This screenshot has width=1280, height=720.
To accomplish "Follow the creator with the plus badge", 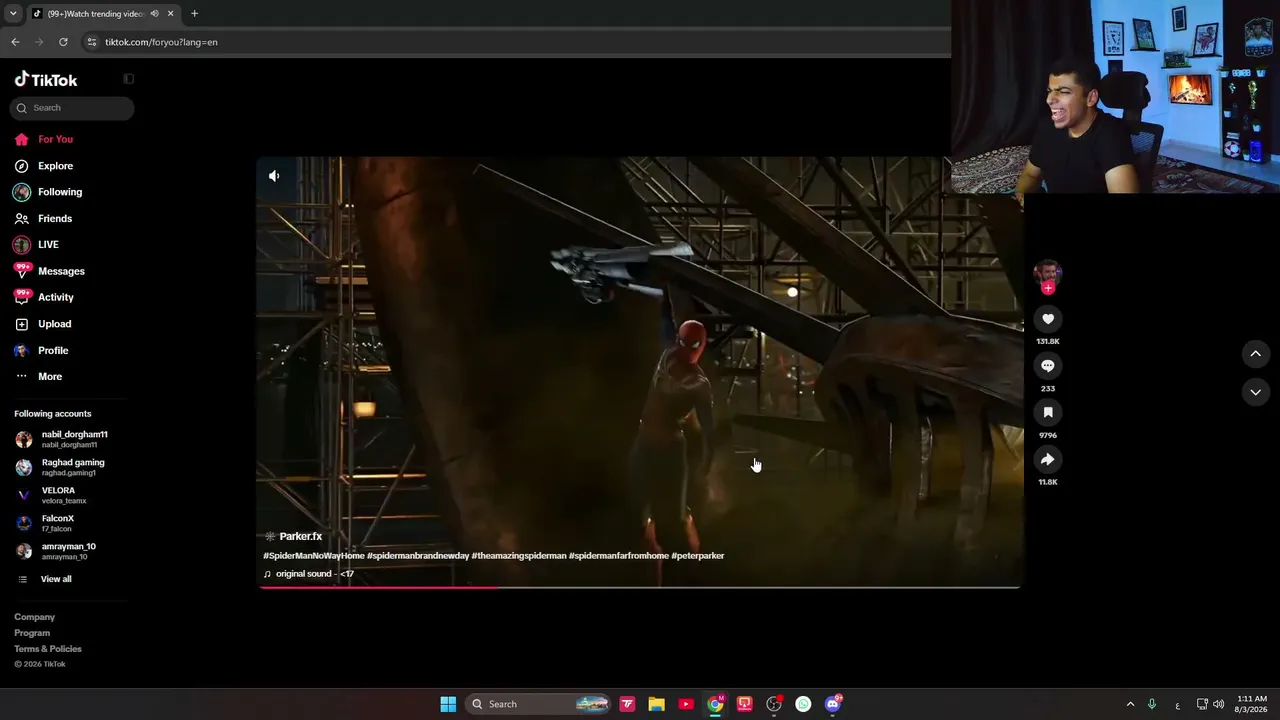I will [1047, 288].
